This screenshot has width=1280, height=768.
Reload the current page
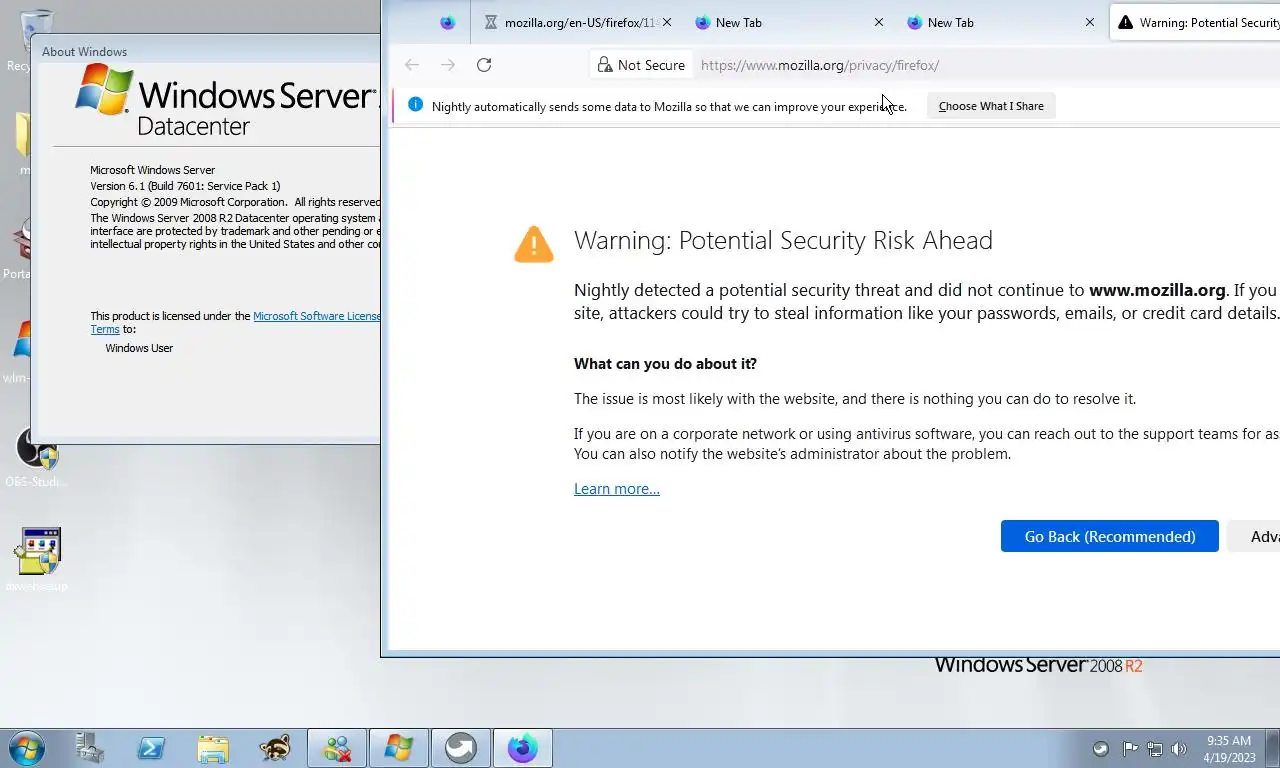[x=484, y=65]
